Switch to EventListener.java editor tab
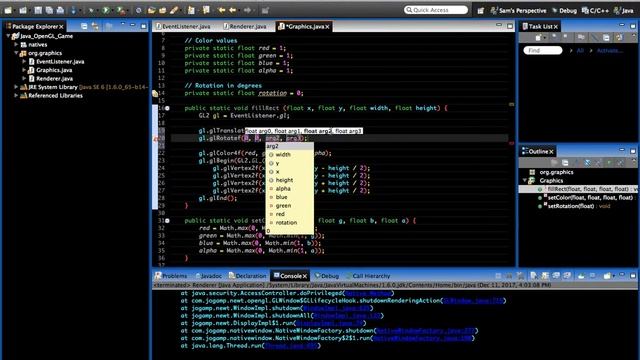The height and width of the screenshot is (360, 640). (183, 26)
